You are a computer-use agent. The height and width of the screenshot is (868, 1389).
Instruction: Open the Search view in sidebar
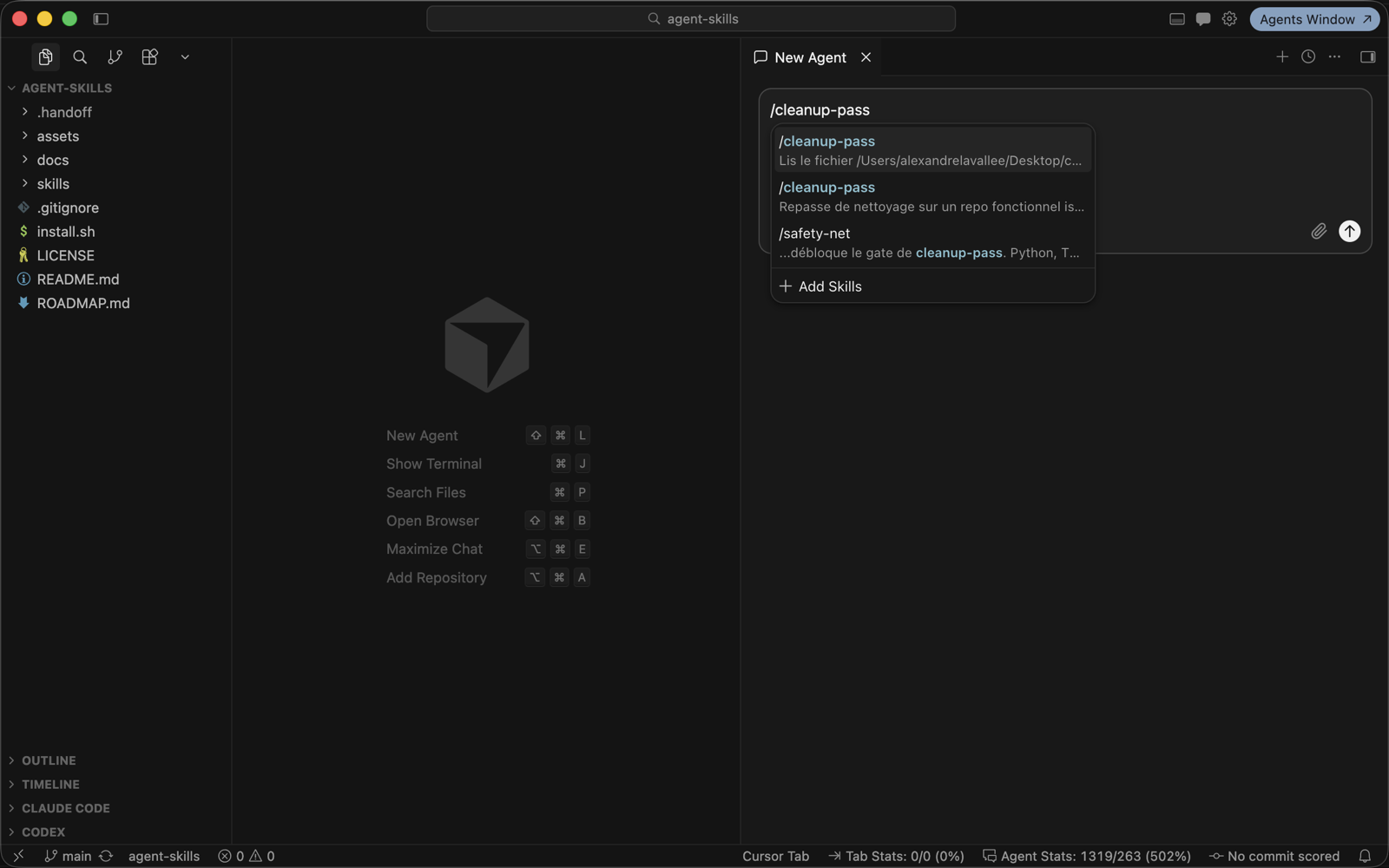[80, 57]
